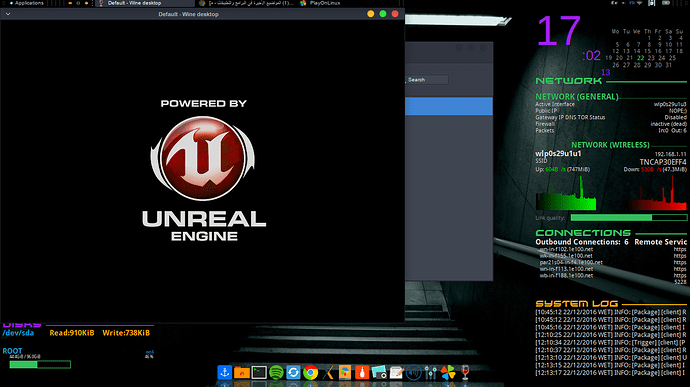Viewport: 690px width, 387px height.
Task: Click the ROOT disk usage bar
Action: pyautogui.click(x=40, y=365)
